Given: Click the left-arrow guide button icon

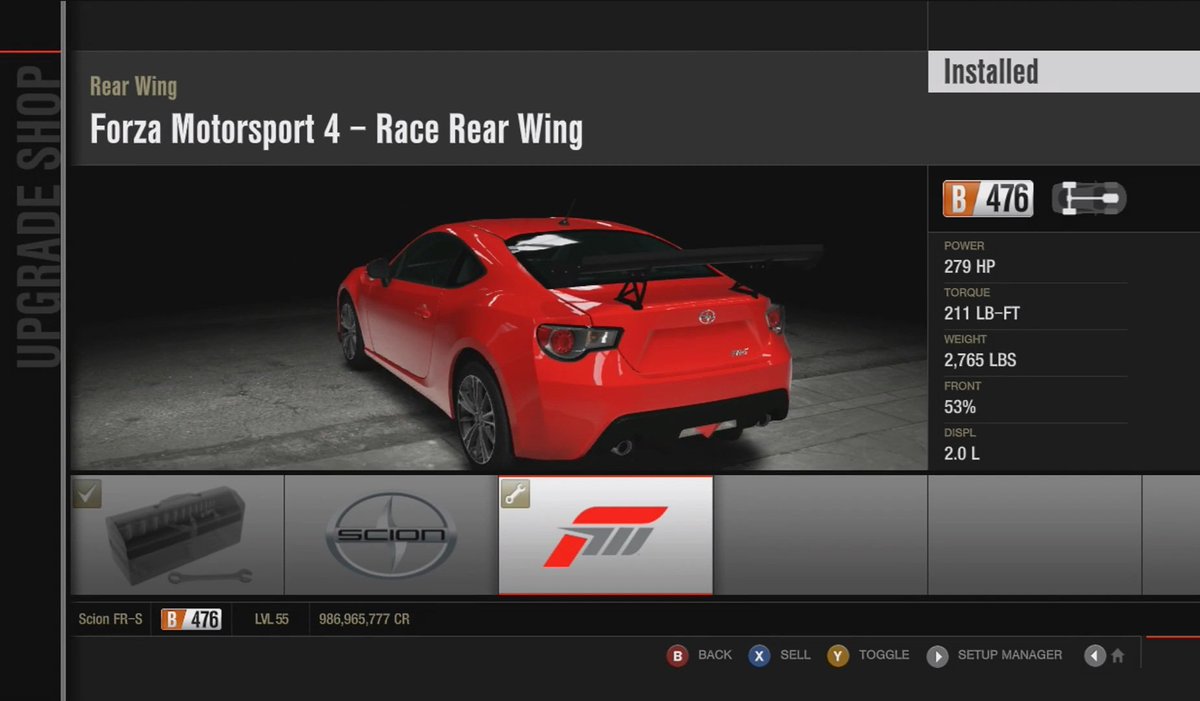Looking at the screenshot, I should [x=1095, y=656].
